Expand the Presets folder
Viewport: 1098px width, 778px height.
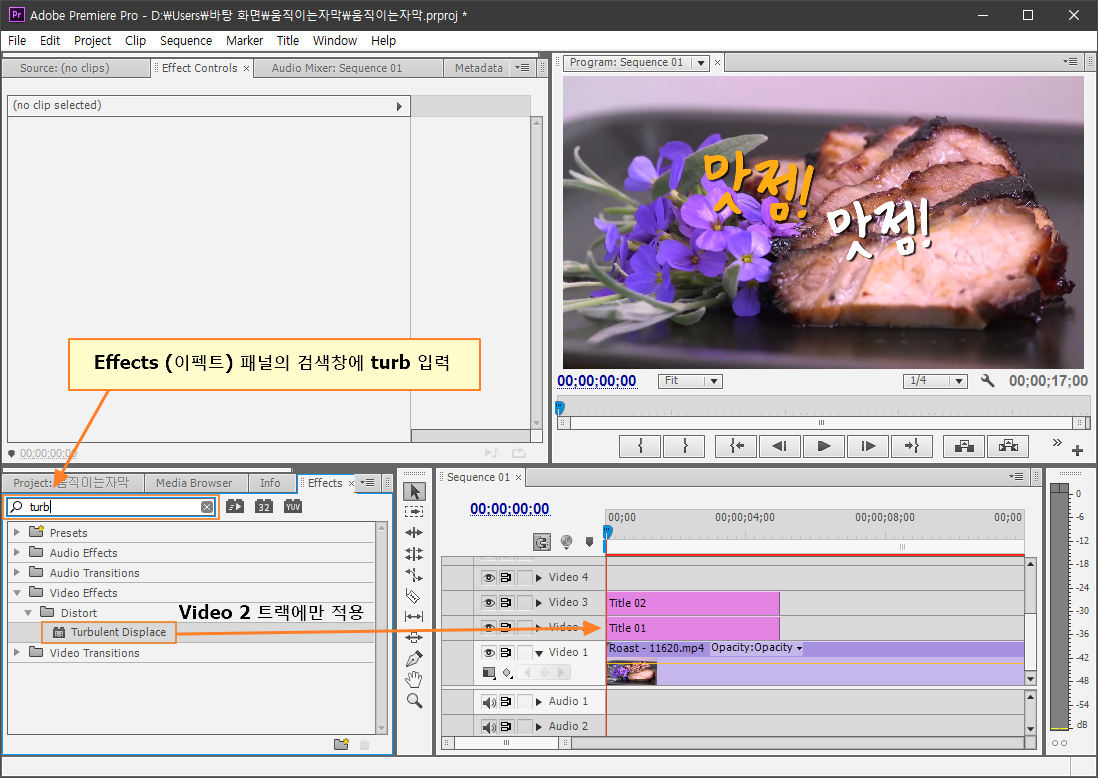tap(17, 533)
